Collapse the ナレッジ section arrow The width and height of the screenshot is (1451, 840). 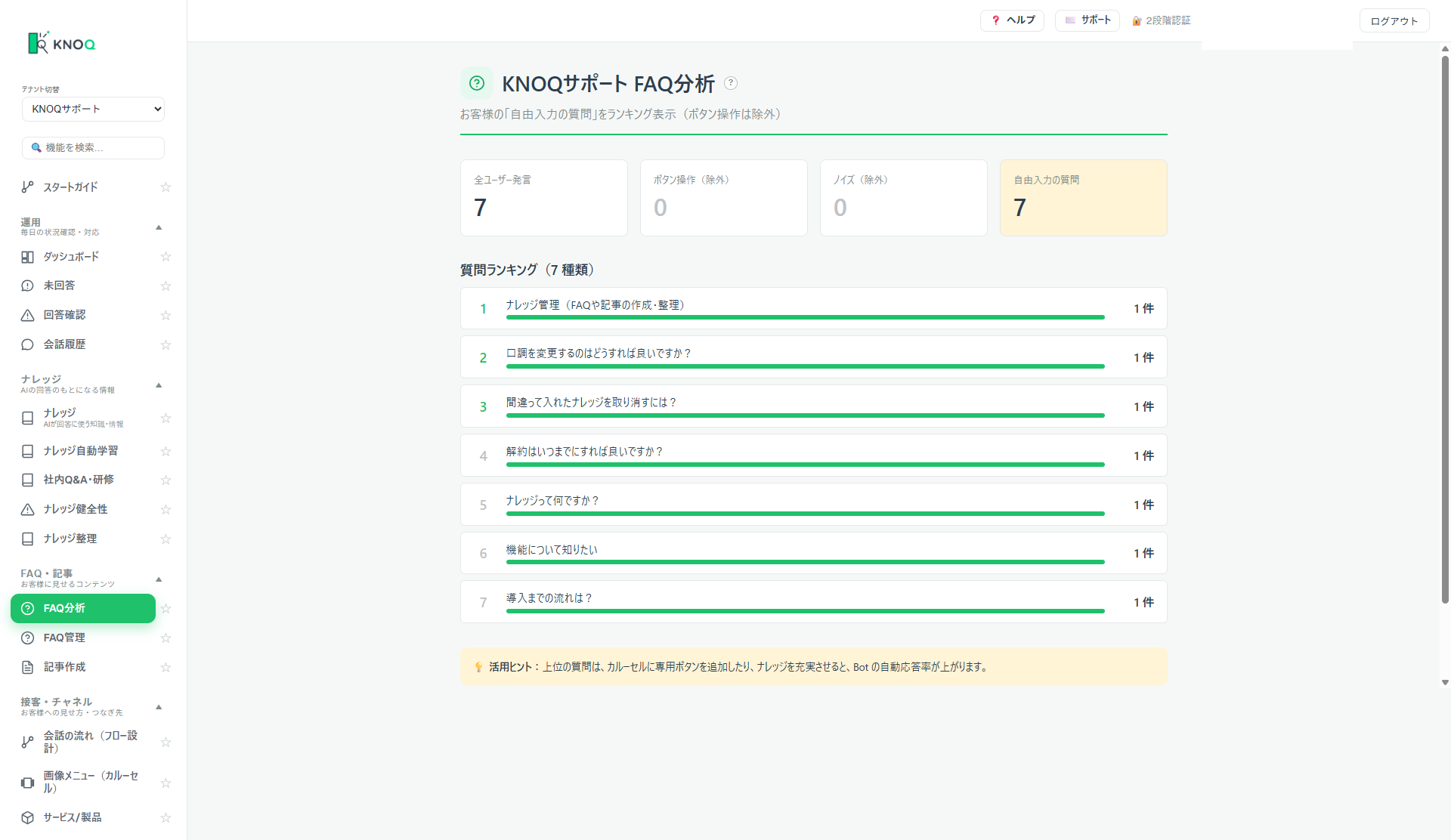159,385
